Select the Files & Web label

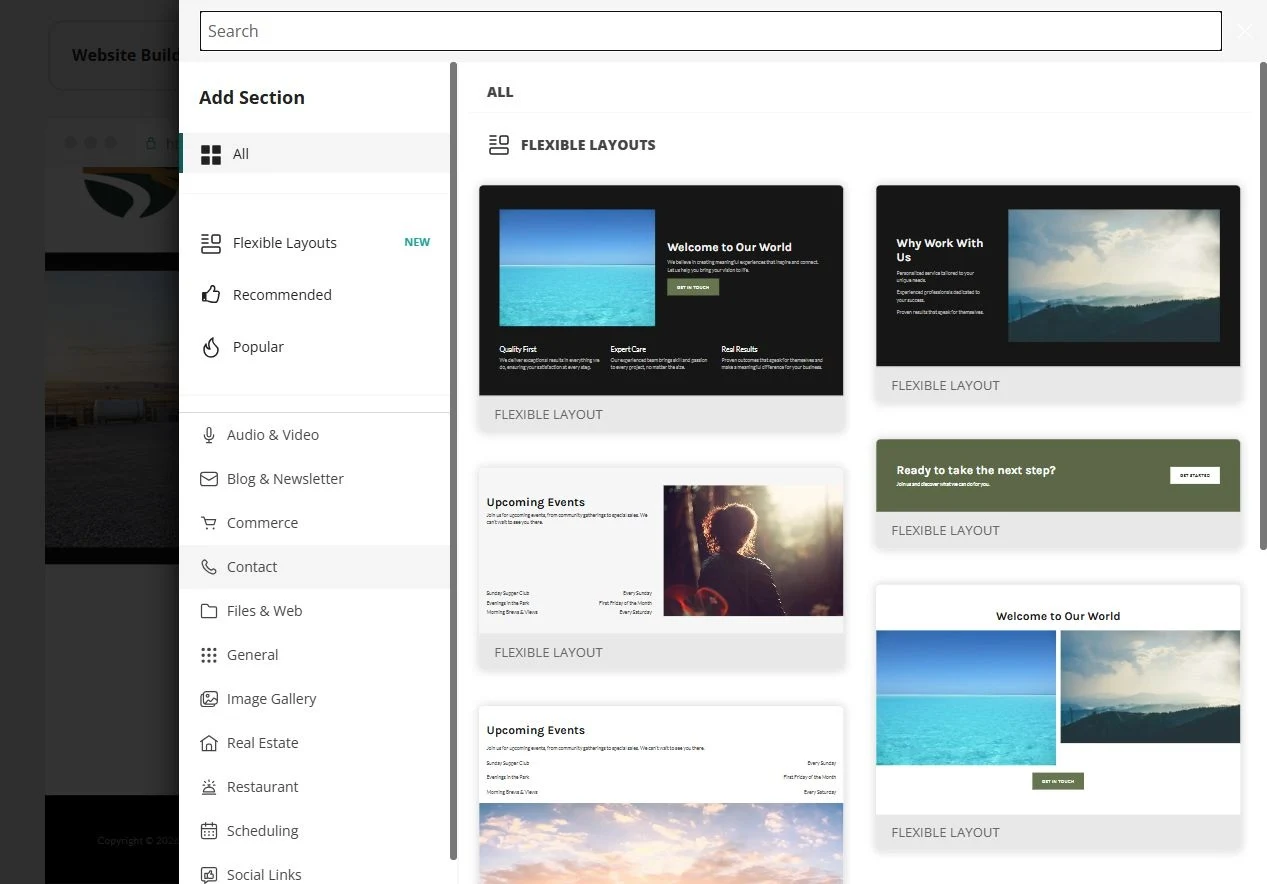pos(264,611)
